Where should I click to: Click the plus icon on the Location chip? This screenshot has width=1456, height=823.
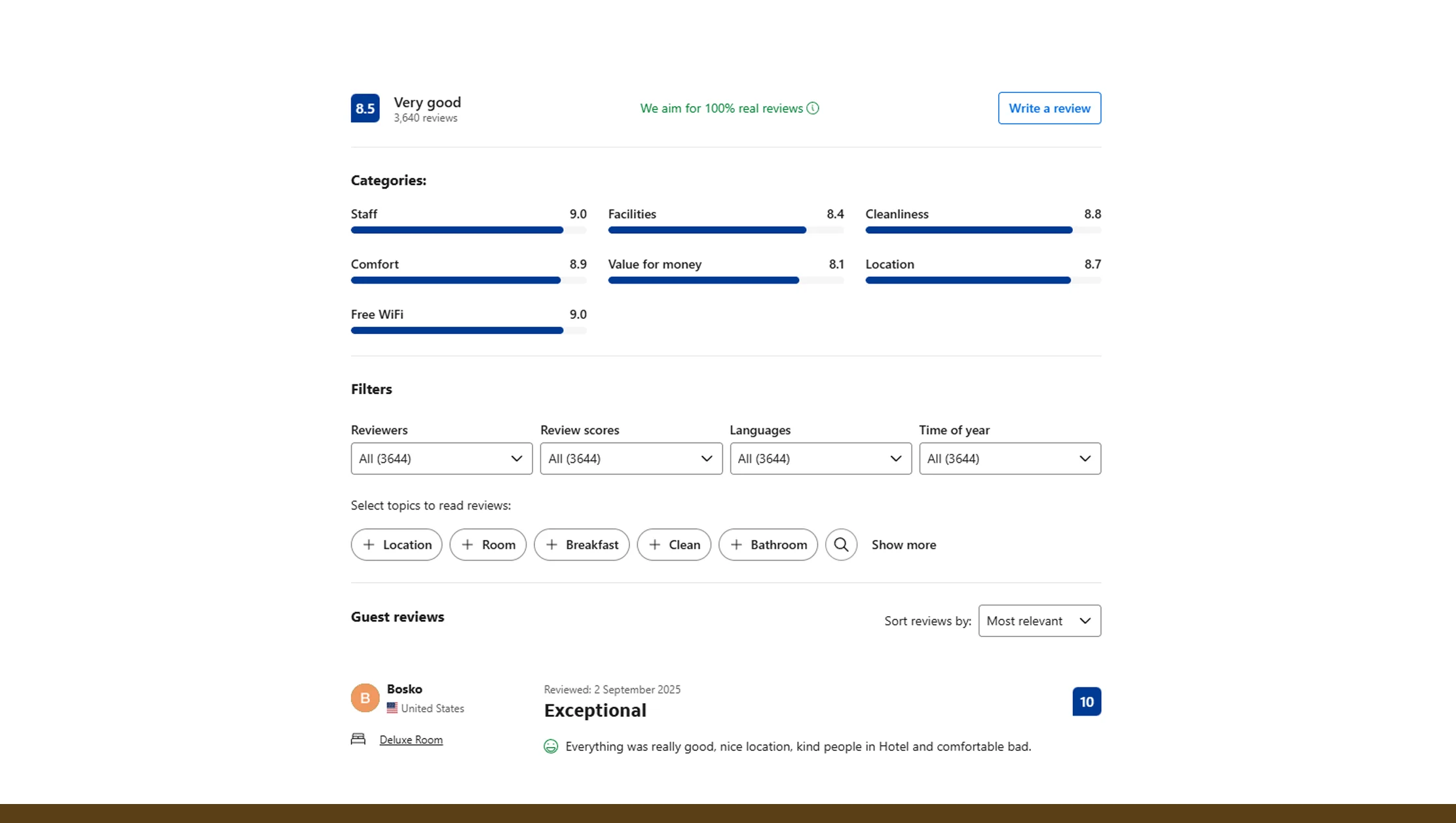pos(369,544)
